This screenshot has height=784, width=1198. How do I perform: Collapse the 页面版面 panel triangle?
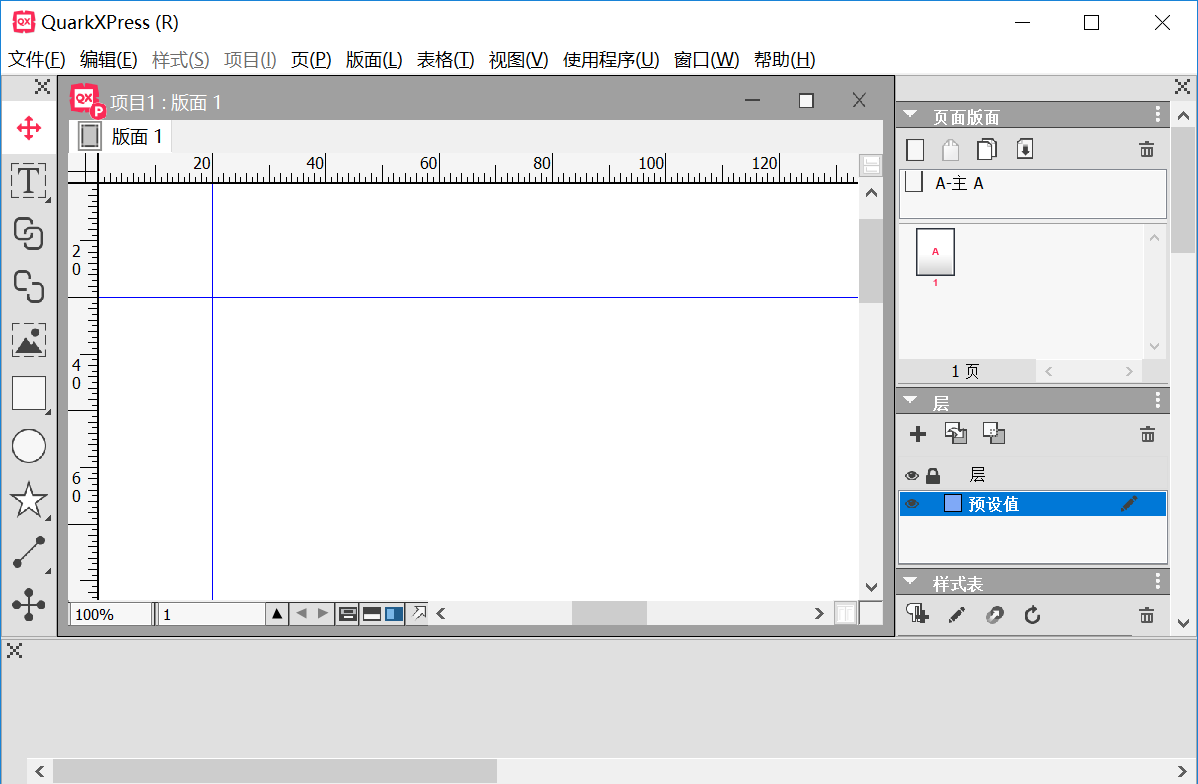(x=910, y=115)
